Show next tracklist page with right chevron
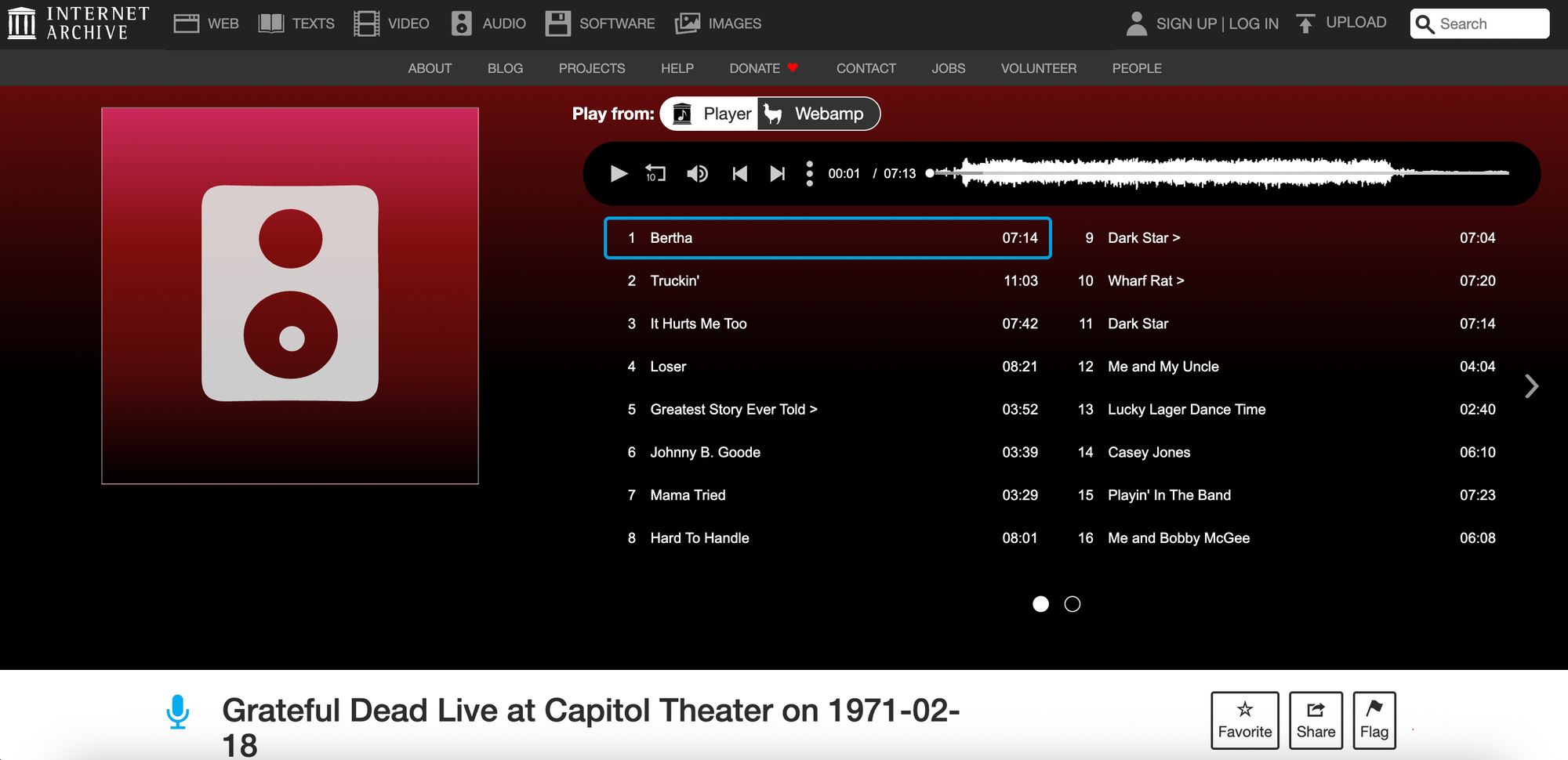 [x=1531, y=386]
